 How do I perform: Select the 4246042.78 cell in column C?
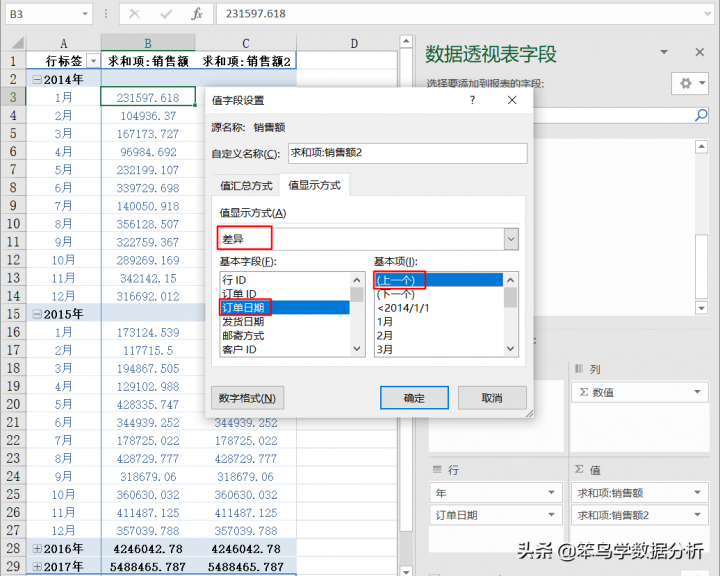[x=246, y=548]
